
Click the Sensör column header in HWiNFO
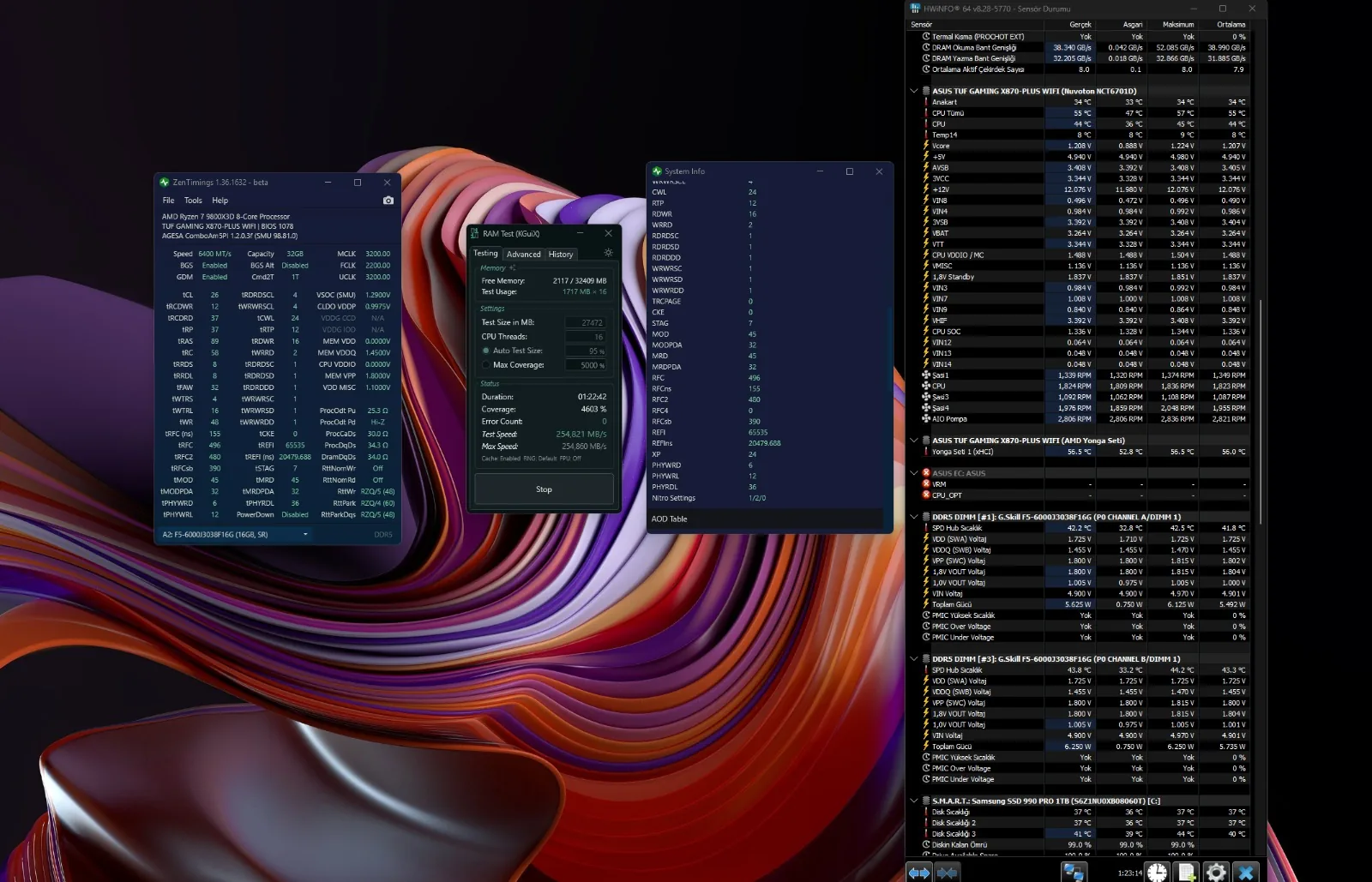coord(975,25)
